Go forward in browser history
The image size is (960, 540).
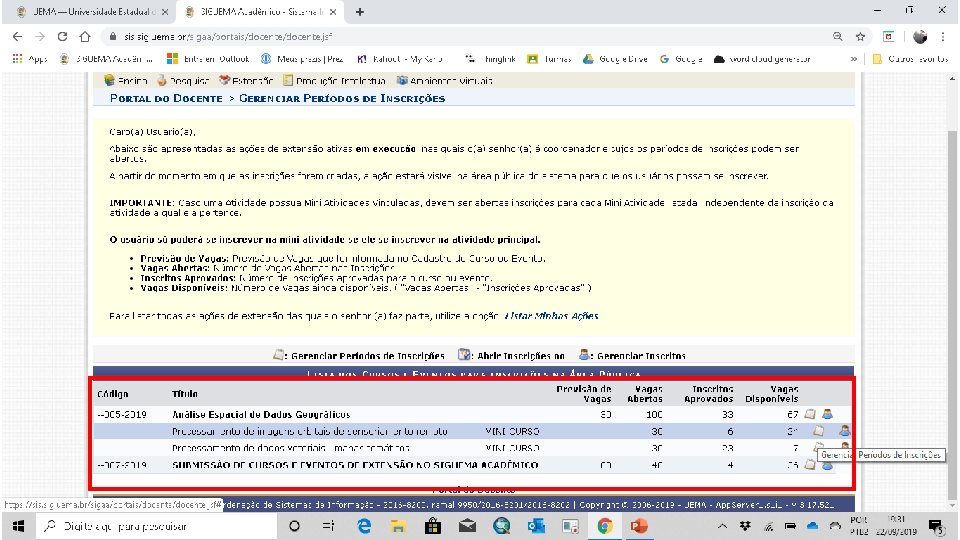(x=40, y=37)
